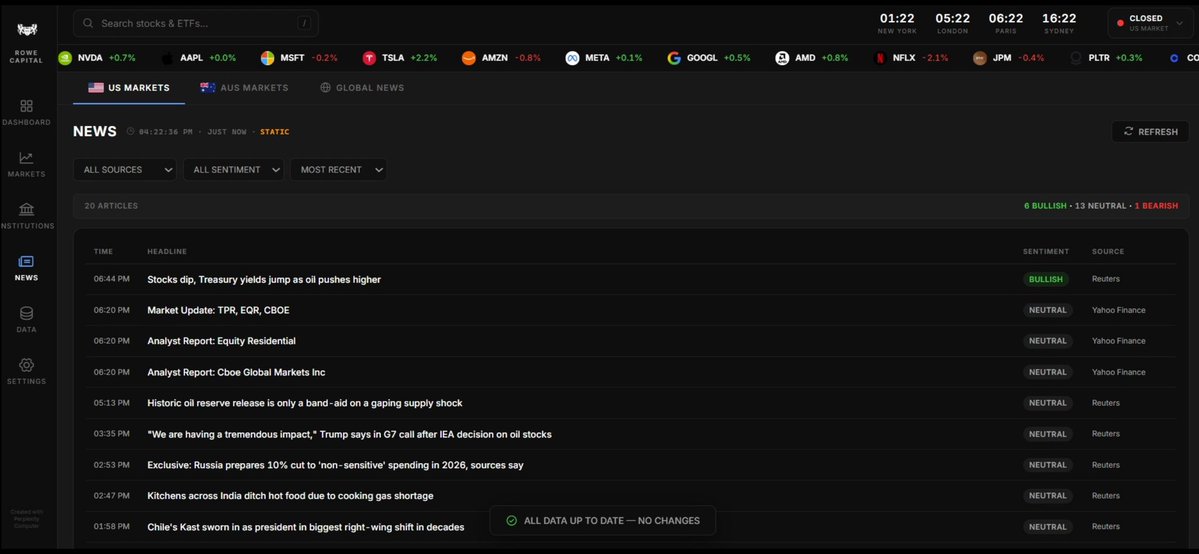Switch to the Global News tab

(362, 88)
